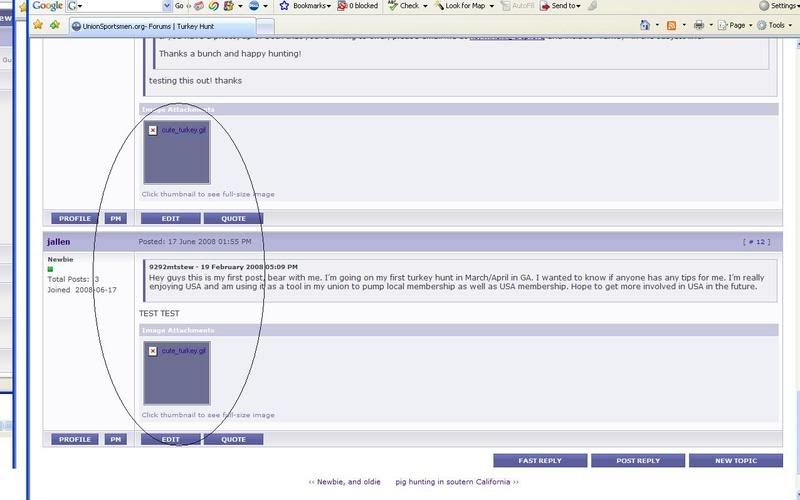The height and width of the screenshot is (500, 800).
Task: Click the Print icon in command bar
Action: 700,24
